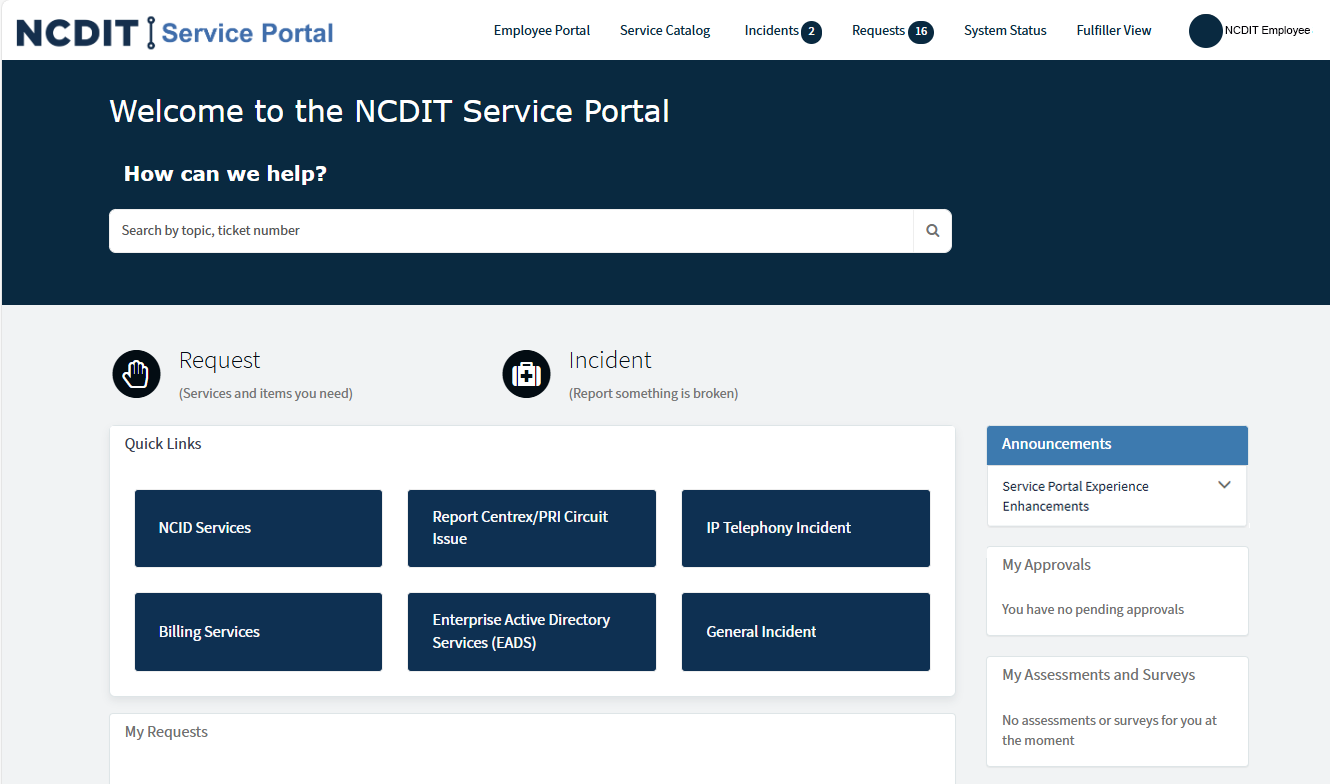Open the Service Catalog menu item
Image resolution: width=1330 pixels, height=784 pixels.
point(664,30)
